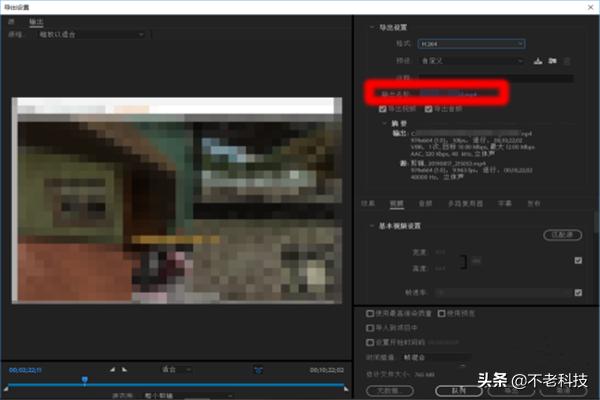This screenshot has width=600, height=400.
Task: Click the preview timeline bar
Action: (x=176, y=384)
